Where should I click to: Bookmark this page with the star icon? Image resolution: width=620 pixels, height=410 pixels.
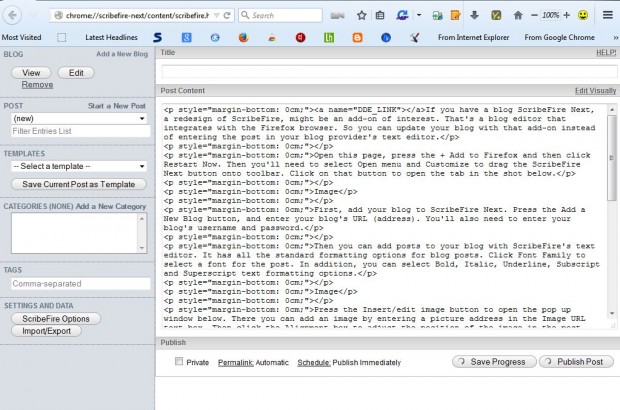(361, 16)
